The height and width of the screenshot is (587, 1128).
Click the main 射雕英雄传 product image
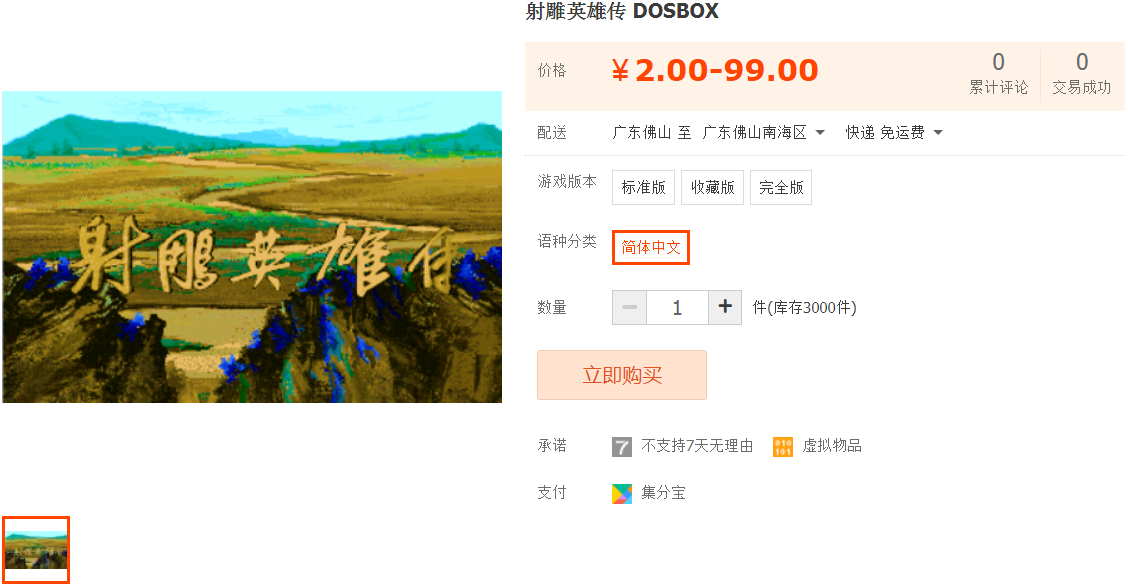(252, 247)
